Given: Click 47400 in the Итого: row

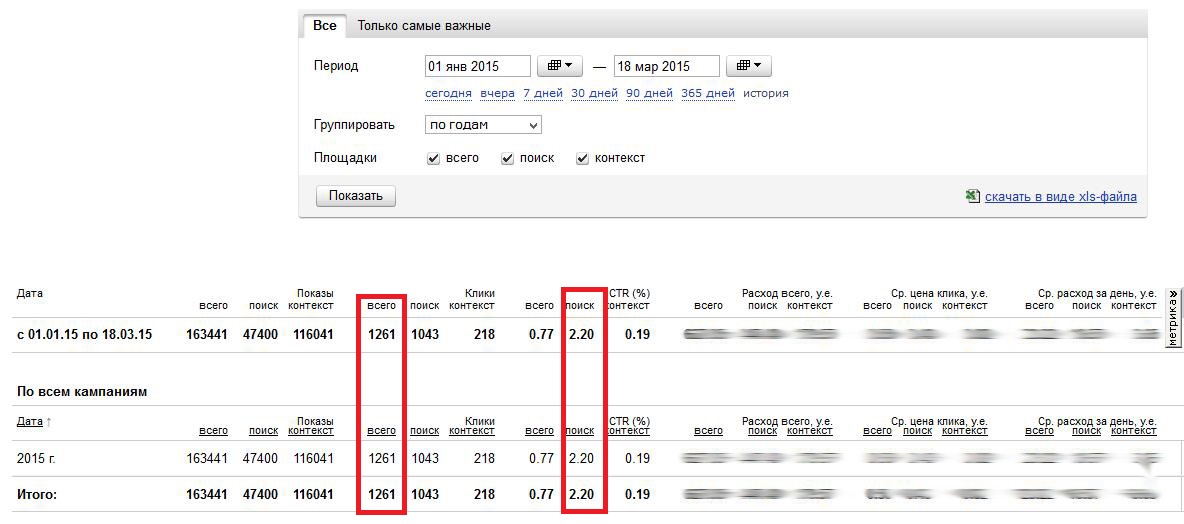Looking at the screenshot, I should tap(259, 495).
